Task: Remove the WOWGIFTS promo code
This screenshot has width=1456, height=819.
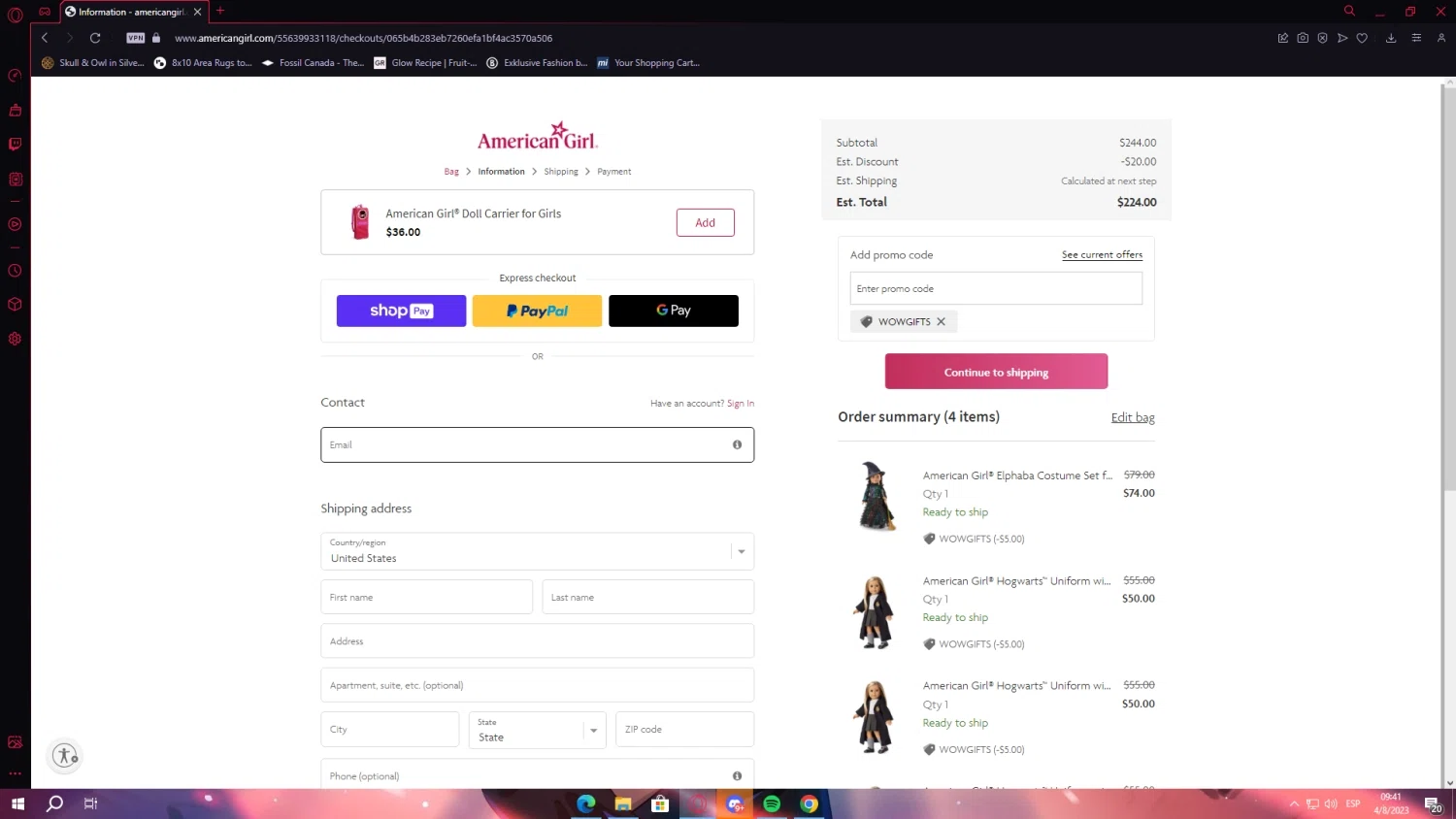Action: click(x=941, y=322)
